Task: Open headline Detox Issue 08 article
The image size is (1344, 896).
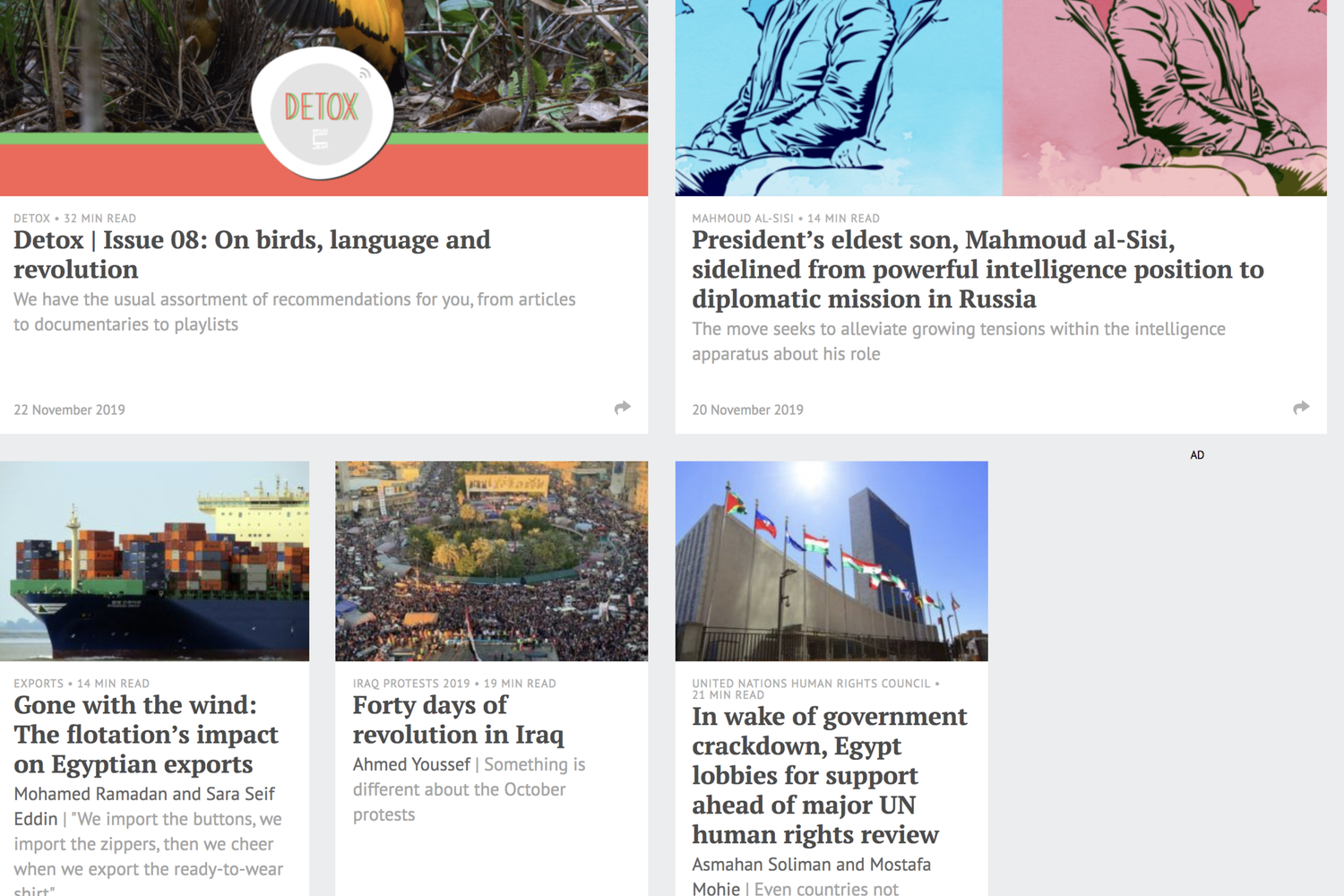Action: [x=252, y=254]
